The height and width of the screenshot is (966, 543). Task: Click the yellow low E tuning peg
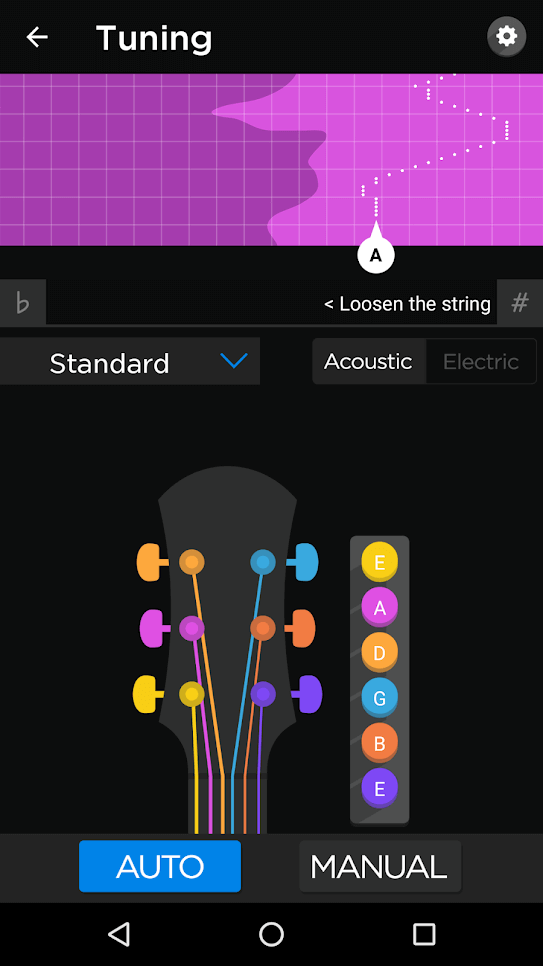(149, 694)
